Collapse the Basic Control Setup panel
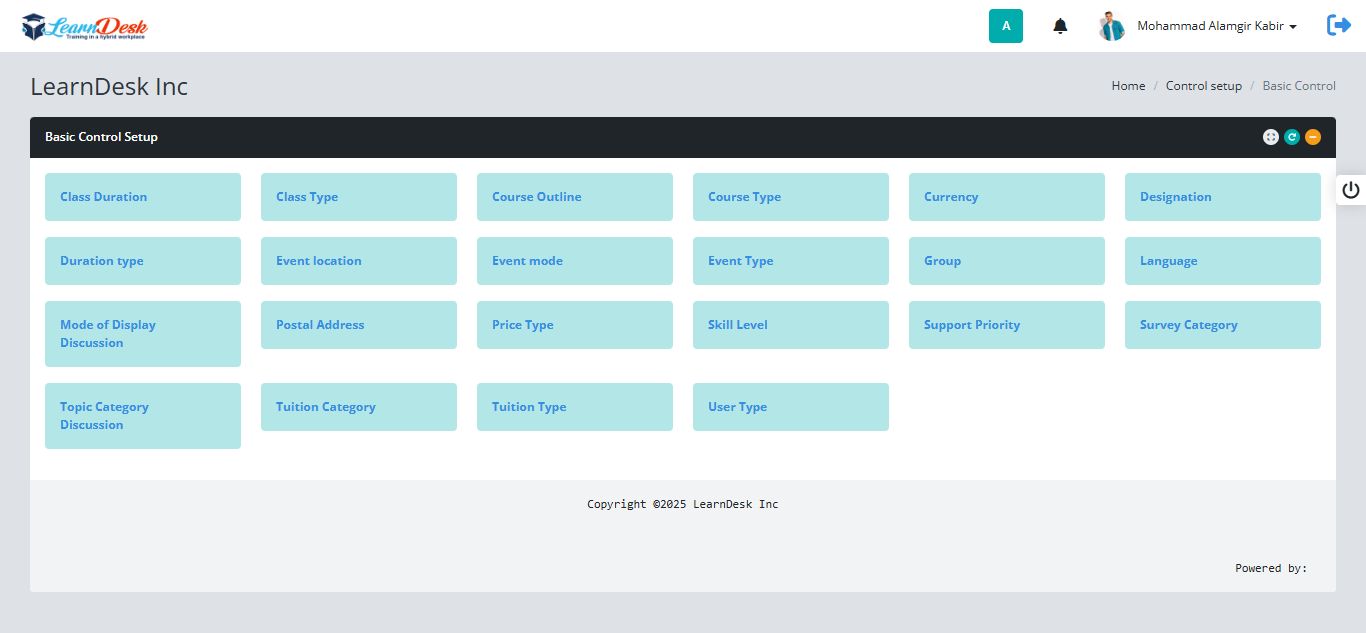 [1313, 137]
